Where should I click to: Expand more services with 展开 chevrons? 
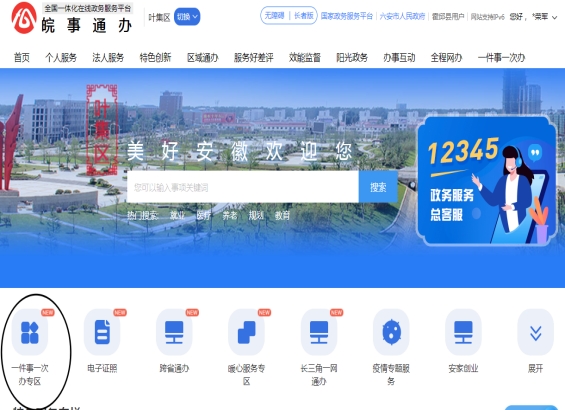[535, 332]
